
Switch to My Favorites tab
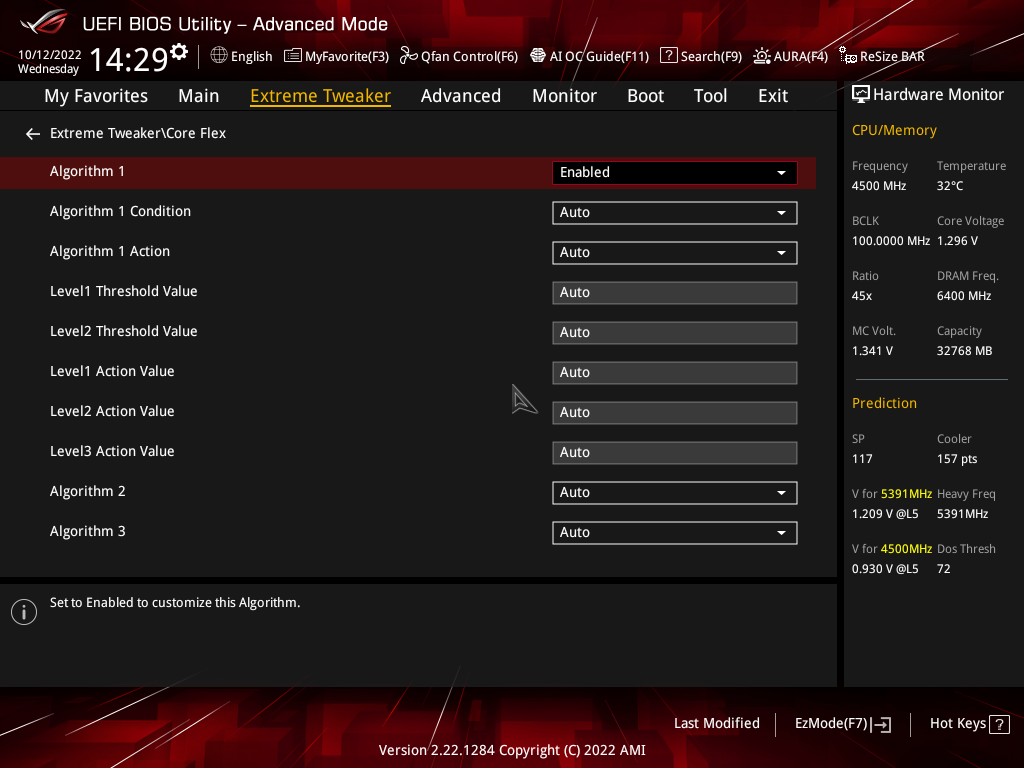pyautogui.click(x=96, y=96)
